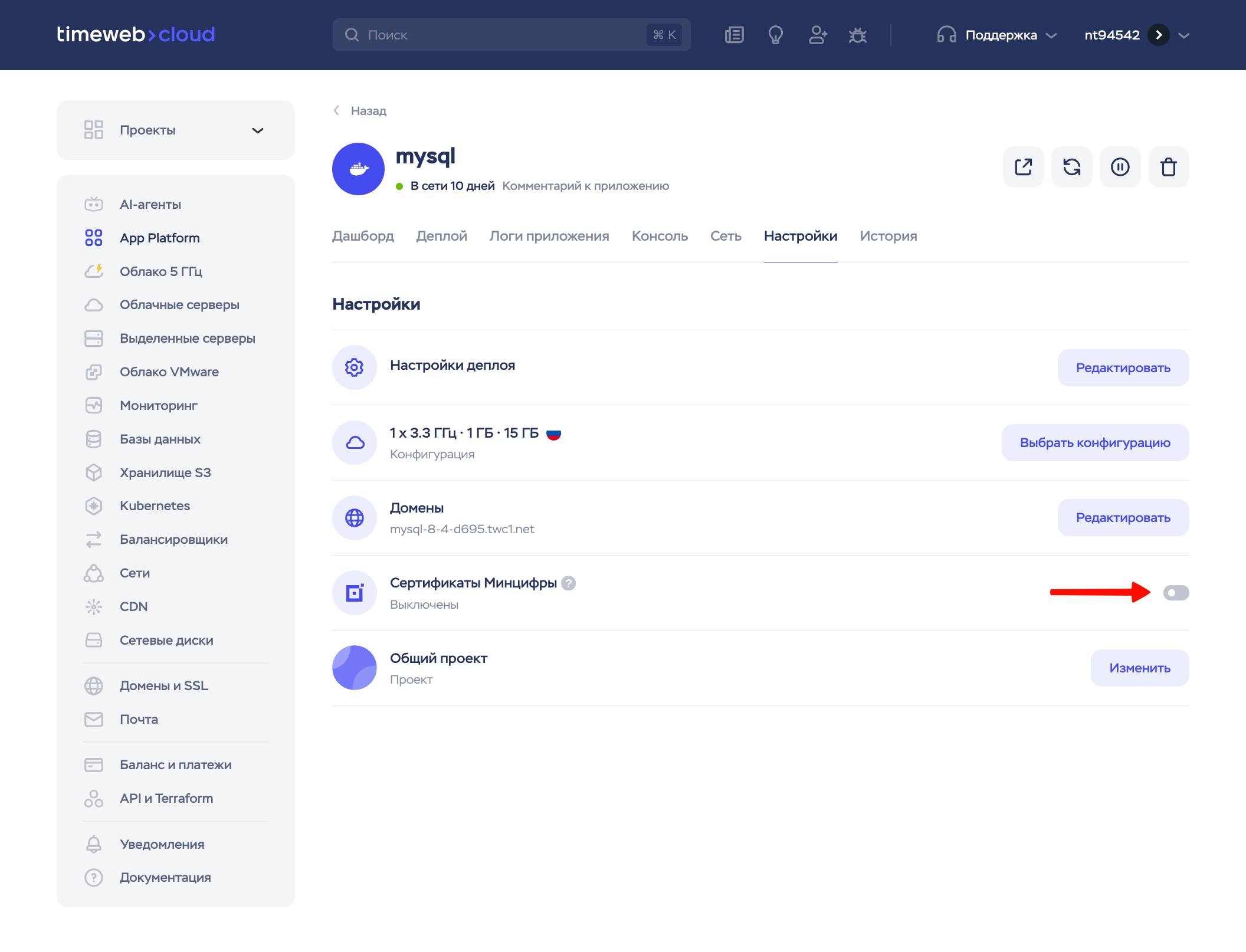Click the round arrow badge beside nt94542
The width and height of the screenshot is (1246, 952).
coord(1159,35)
